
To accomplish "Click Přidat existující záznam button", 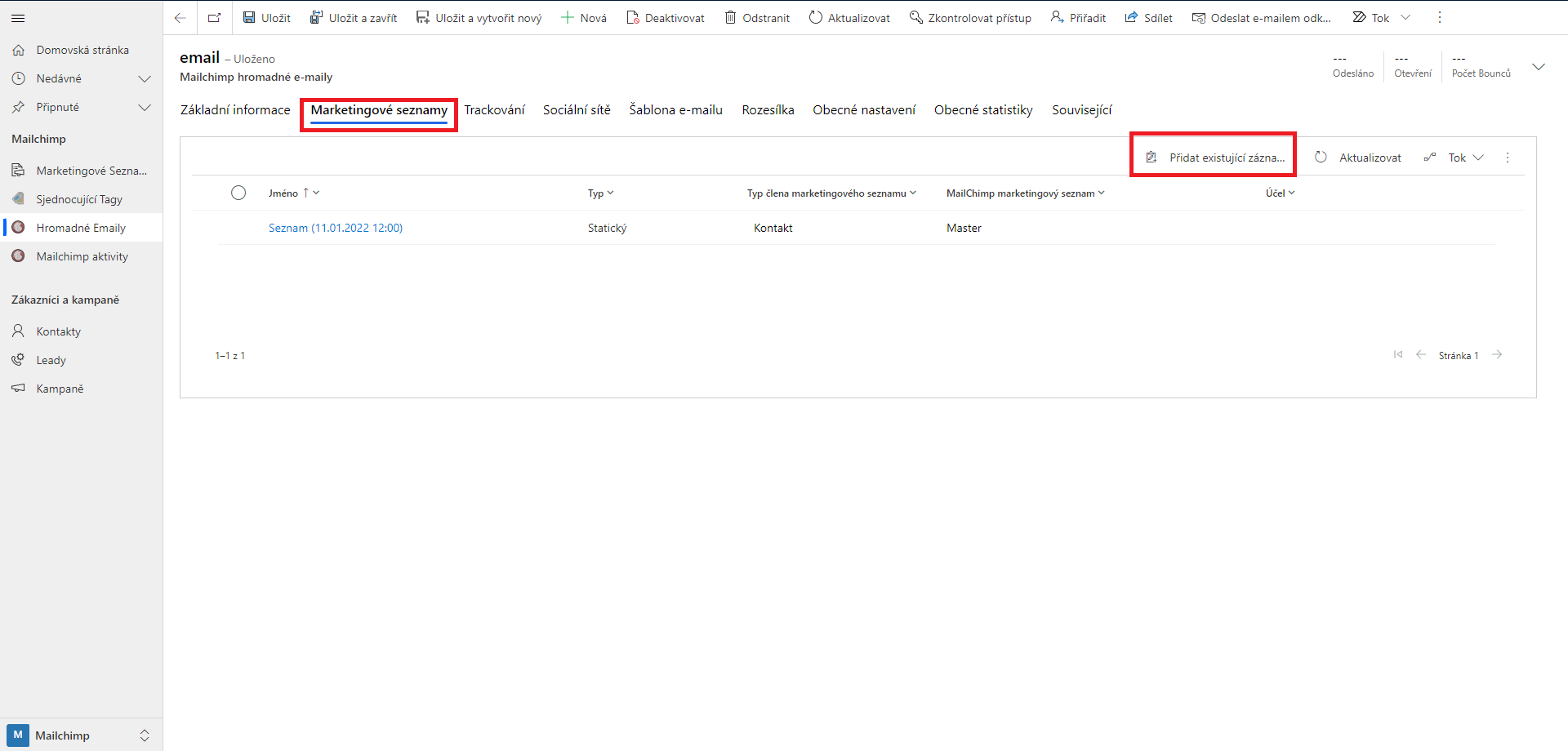I will coord(1215,158).
